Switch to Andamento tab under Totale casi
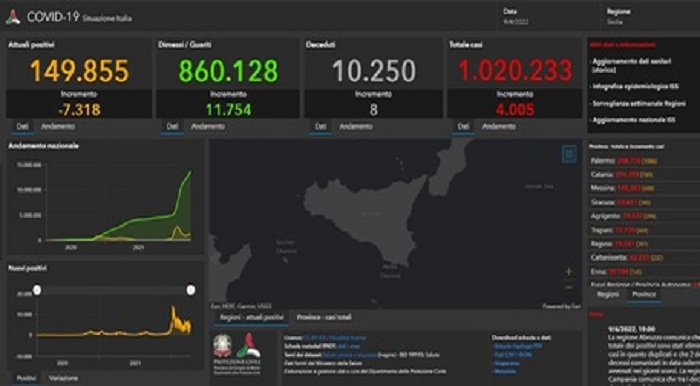Screen dimensions: 700x386 [499, 127]
